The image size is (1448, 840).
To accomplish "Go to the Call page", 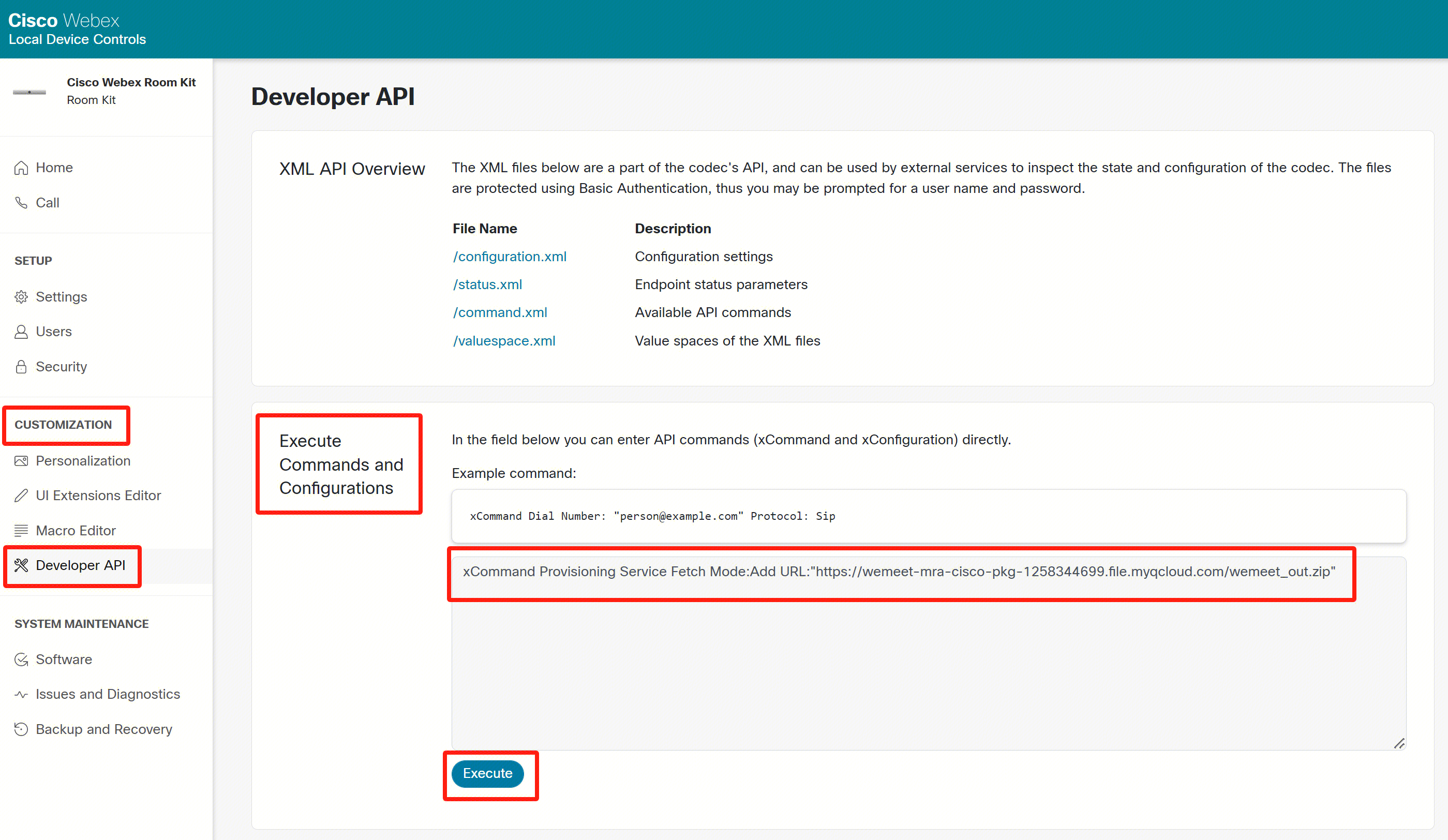I will 106,203.
